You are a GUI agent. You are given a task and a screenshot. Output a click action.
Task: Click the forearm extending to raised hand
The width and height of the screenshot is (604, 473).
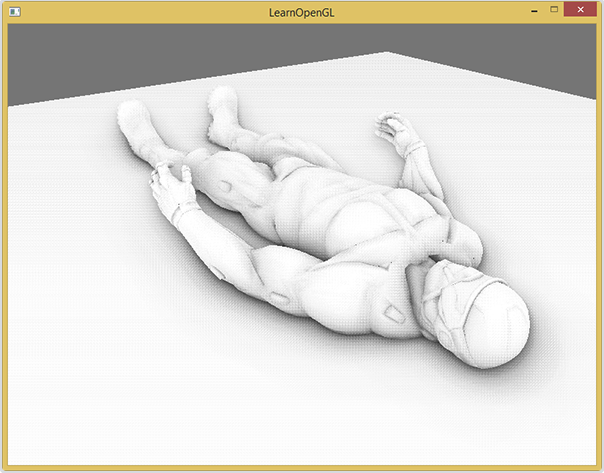[x=418, y=180]
